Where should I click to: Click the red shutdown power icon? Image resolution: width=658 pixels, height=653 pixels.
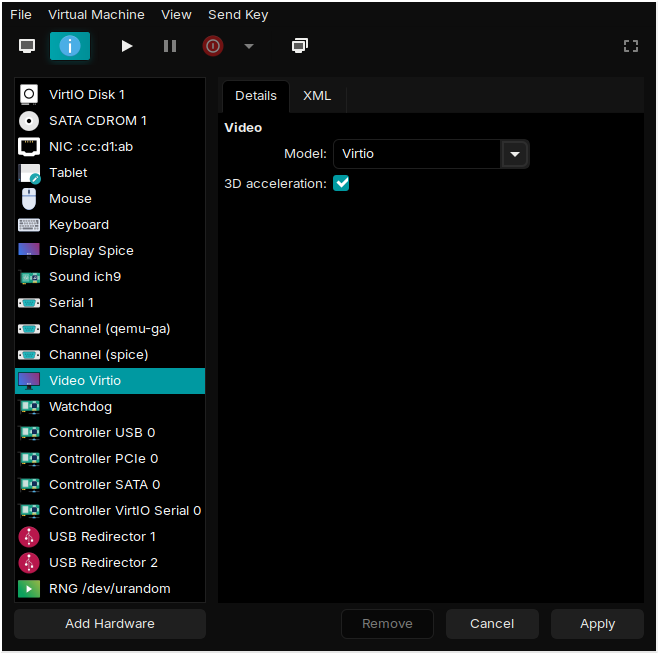pos(213,46)
